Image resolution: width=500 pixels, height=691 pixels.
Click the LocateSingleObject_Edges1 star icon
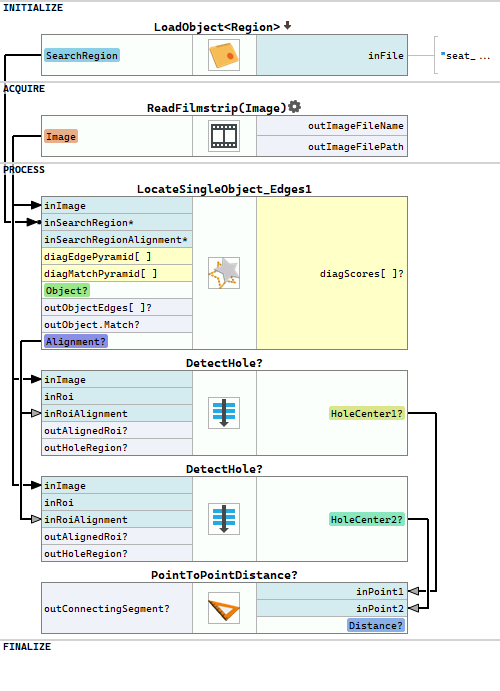pos(224,273)
